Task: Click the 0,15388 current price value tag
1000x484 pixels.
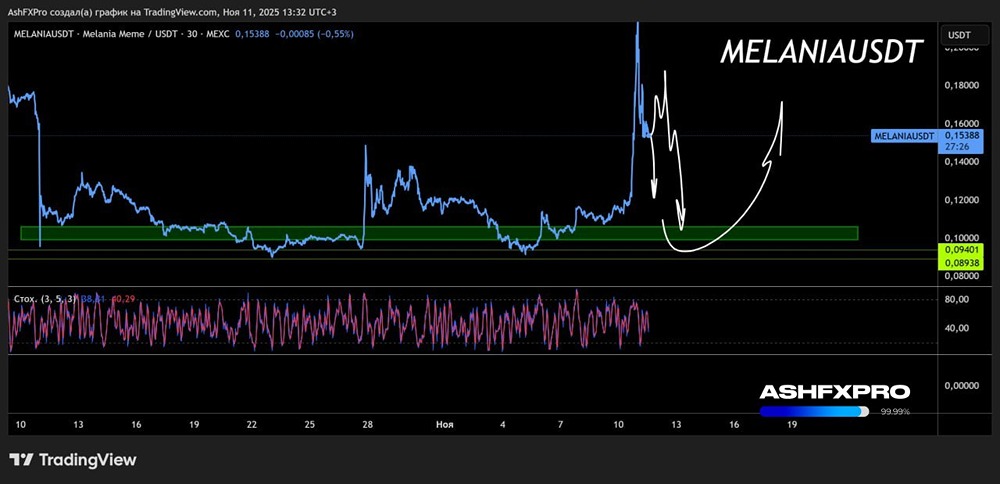Action: click(958, 134)
